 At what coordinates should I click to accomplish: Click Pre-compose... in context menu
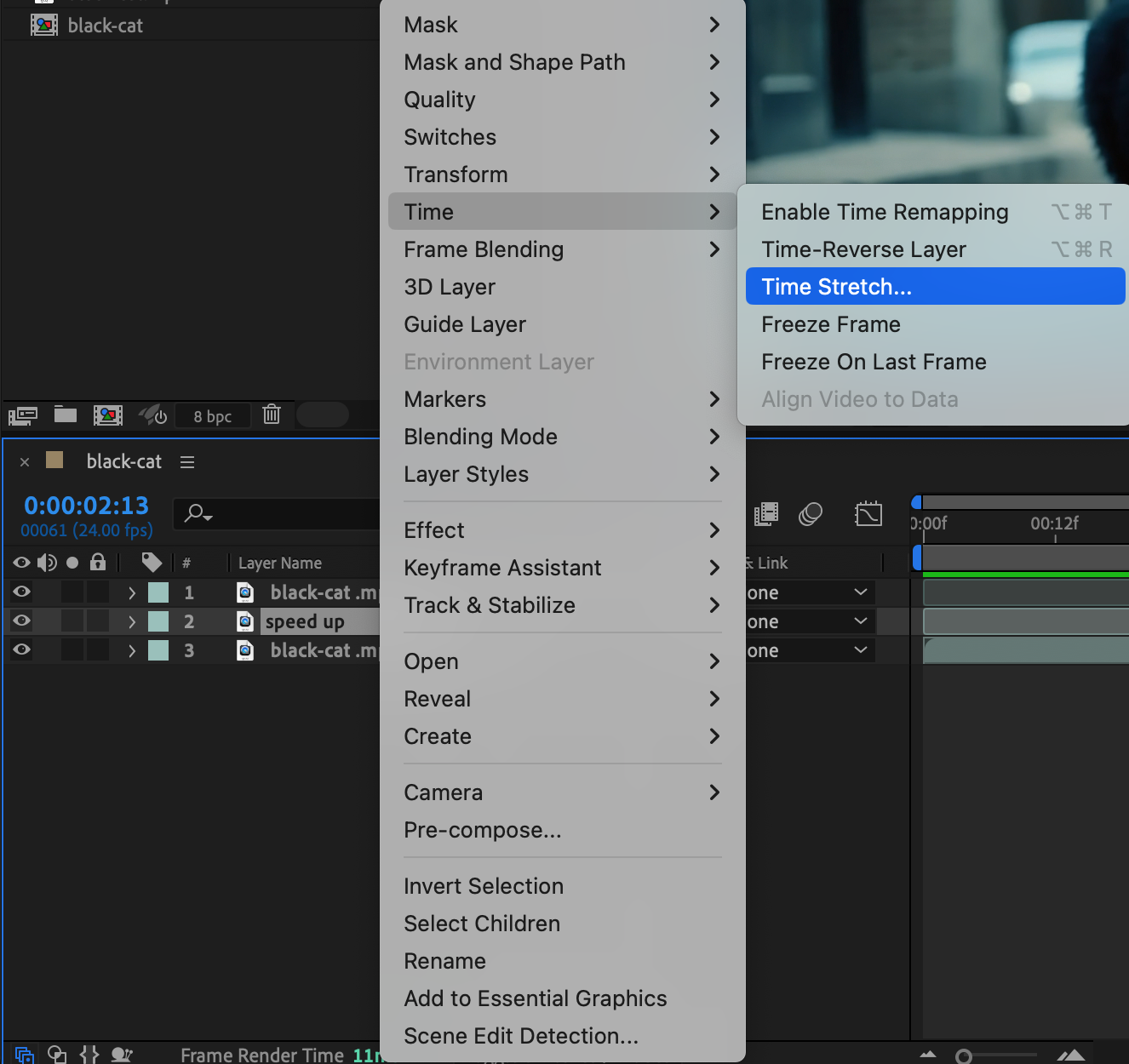click(x=482, y=830)
